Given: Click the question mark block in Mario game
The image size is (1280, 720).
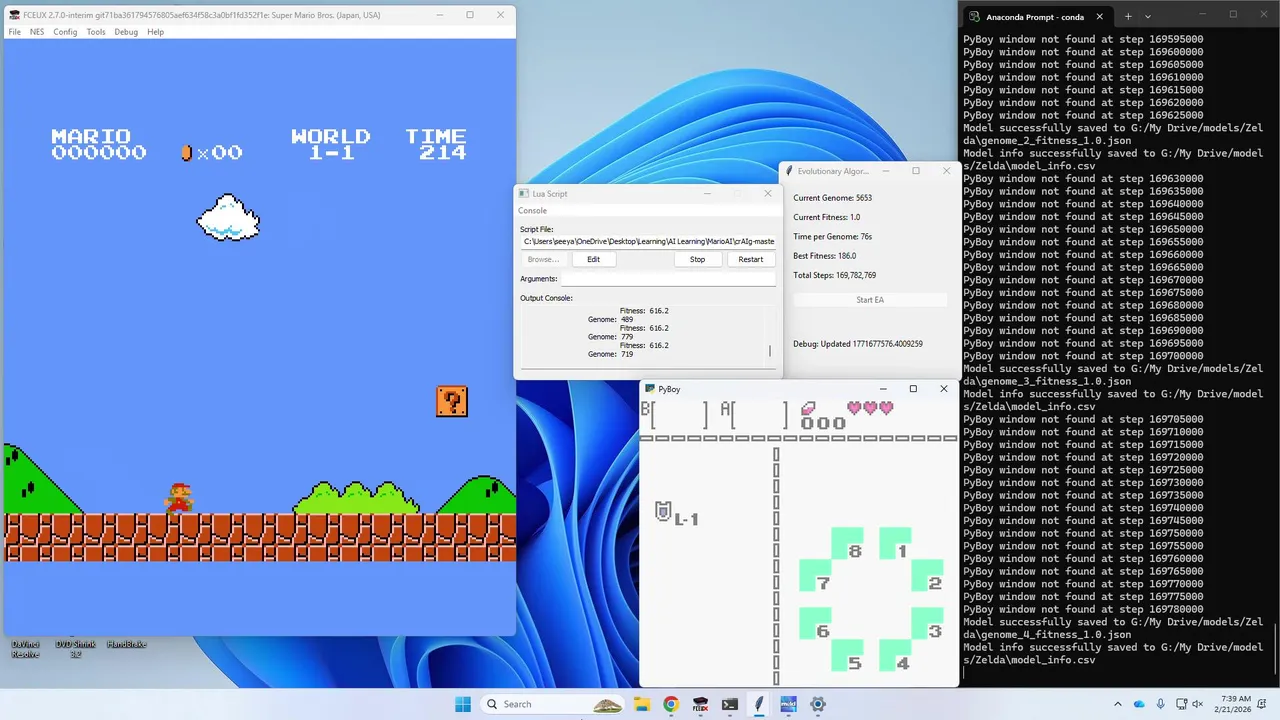Looking at the screenshot, I should (452, 402).
